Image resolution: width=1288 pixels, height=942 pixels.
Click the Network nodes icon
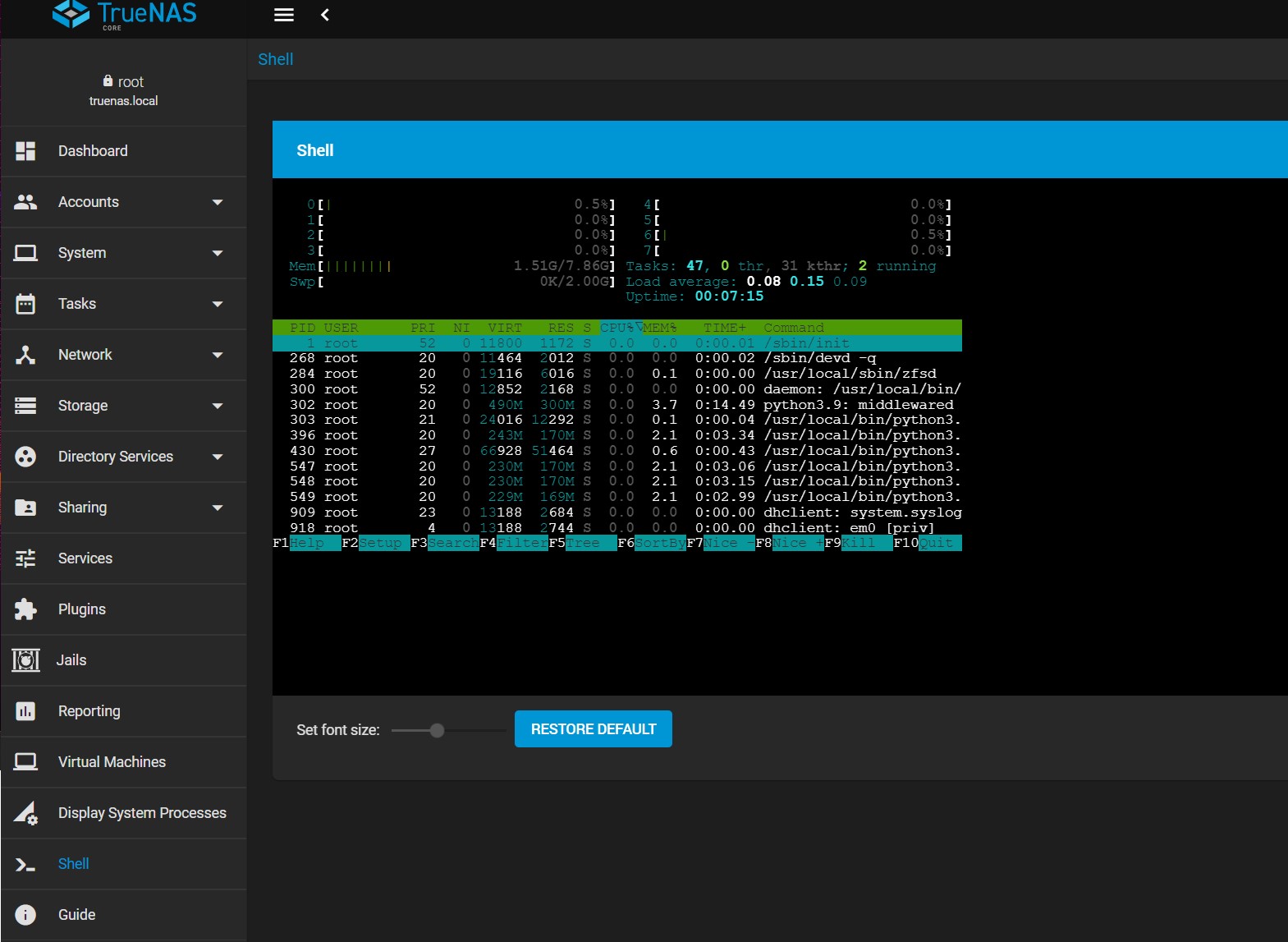tap(25, 355)
